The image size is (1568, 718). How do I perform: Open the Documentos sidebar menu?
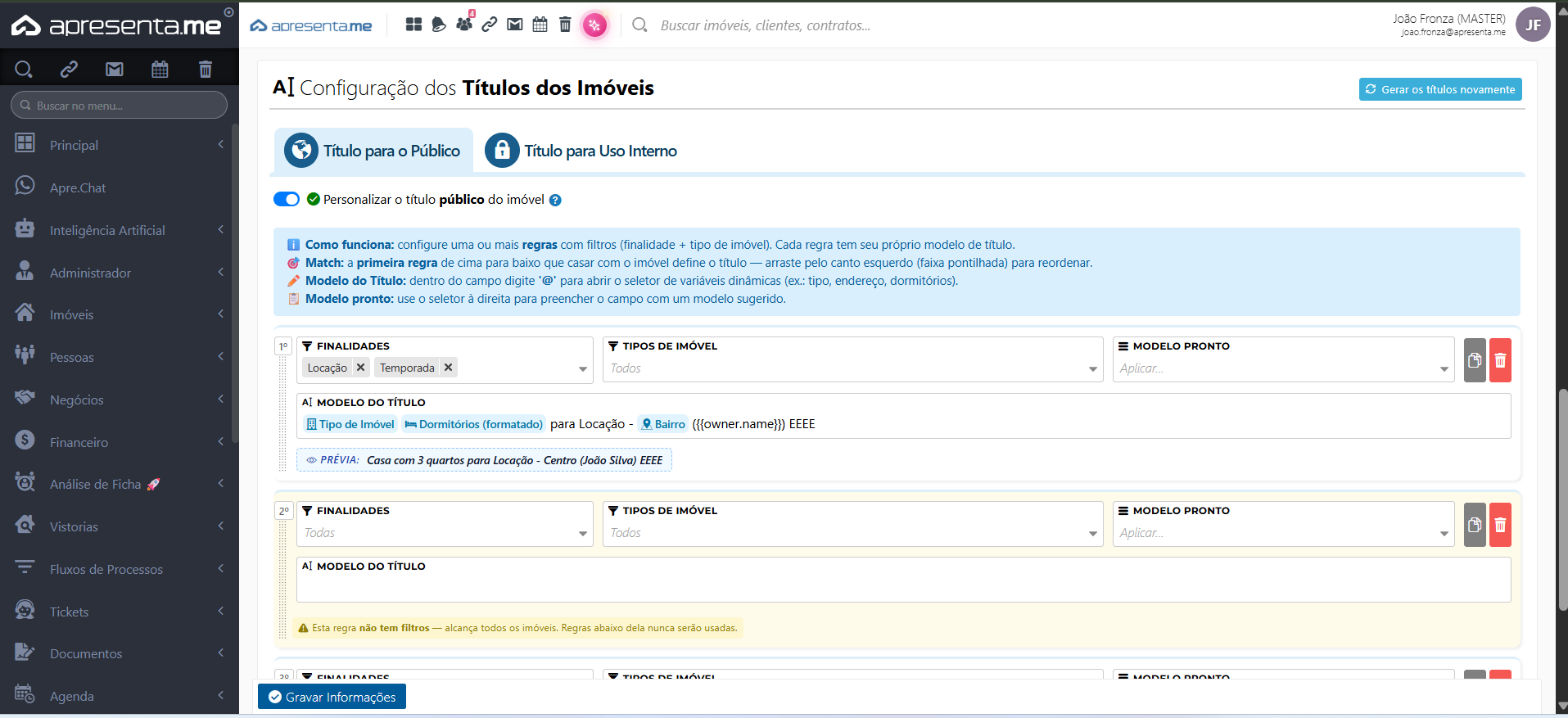tap(120, 653)
